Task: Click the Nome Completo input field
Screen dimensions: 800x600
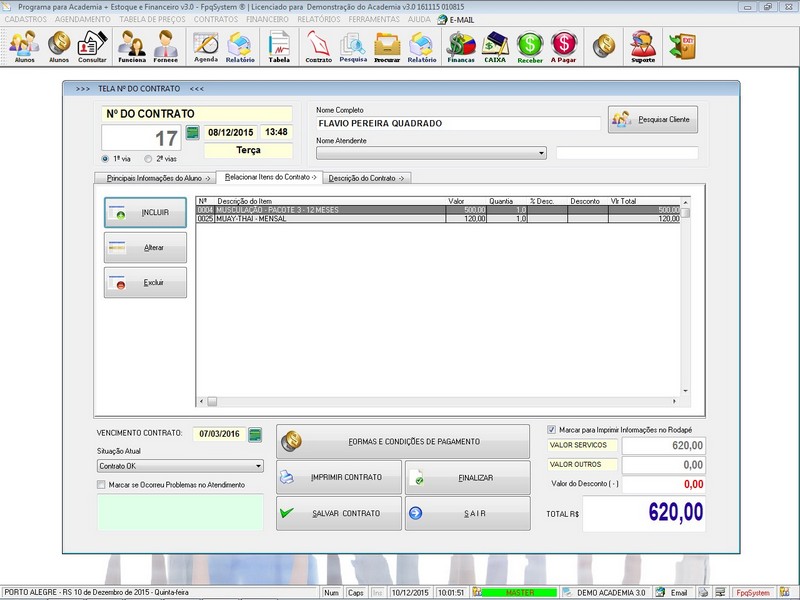Action: [458, 123]
